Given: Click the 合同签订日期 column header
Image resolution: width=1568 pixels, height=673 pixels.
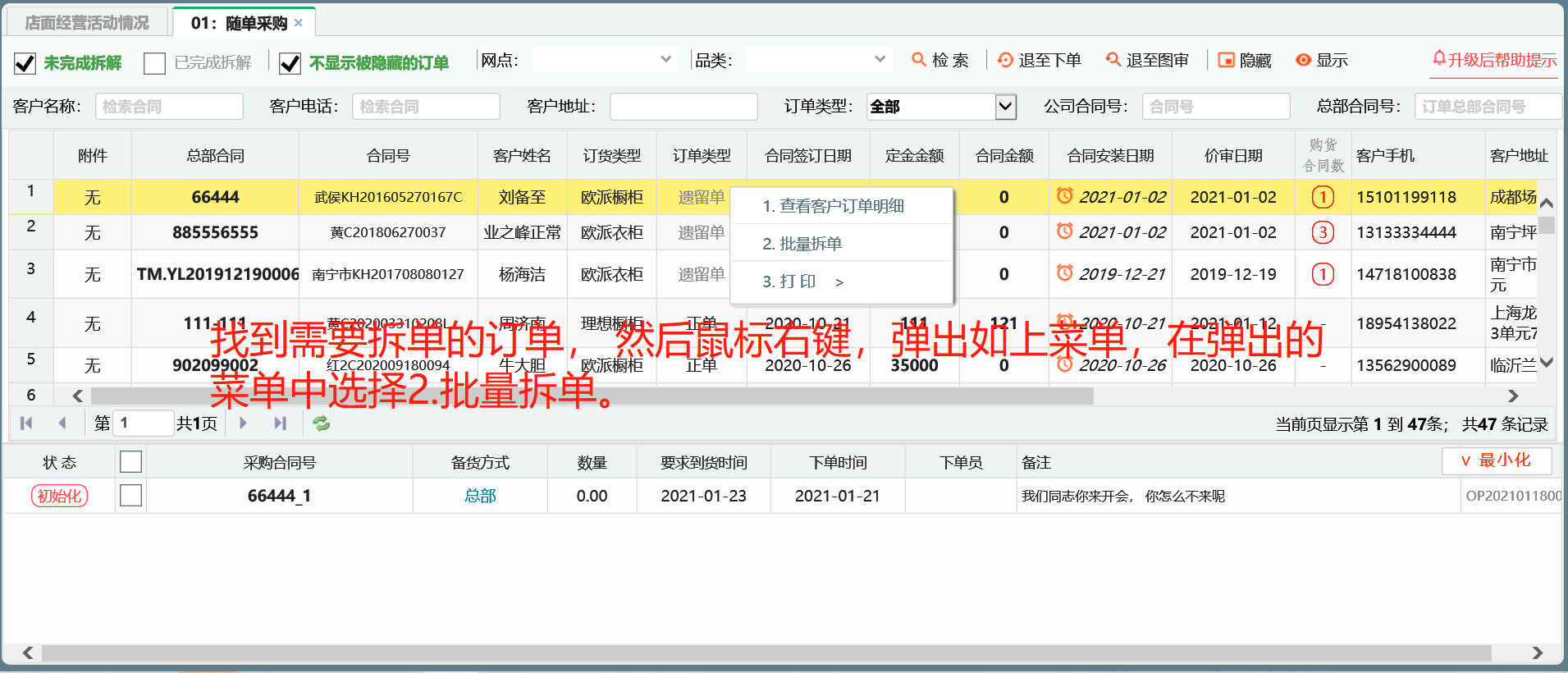Looking at the screenshot, I should point(807,155).
